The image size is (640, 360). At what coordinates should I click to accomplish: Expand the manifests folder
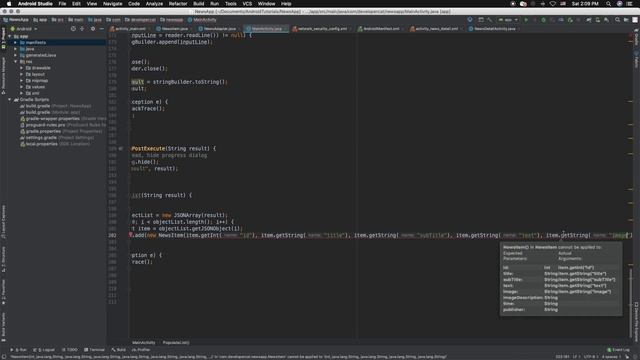(x=16, y=42)
